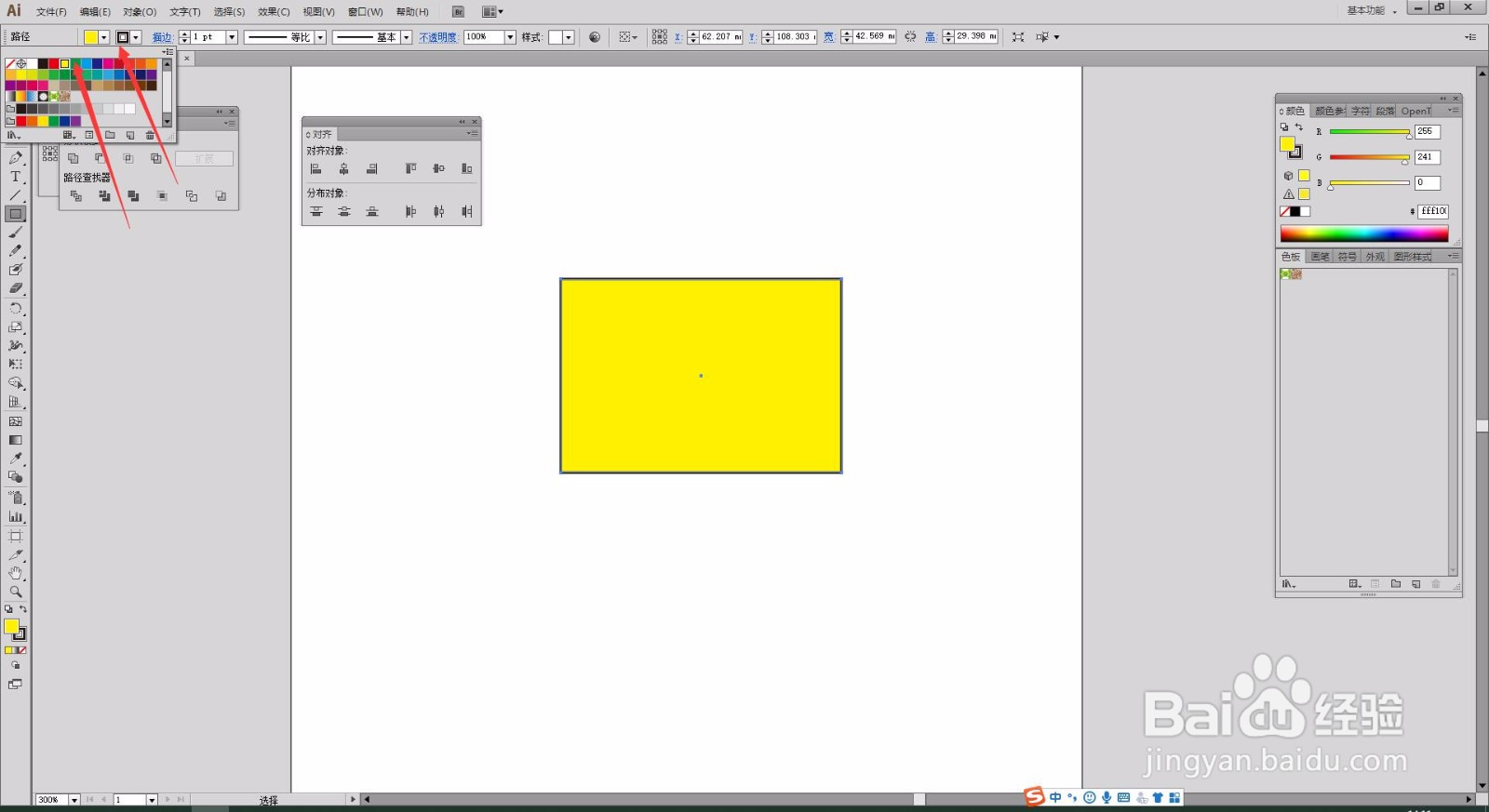1489x812 pixels.
Task: Click the 不透明度 opacity link
Action: click(x=437, y=37)
